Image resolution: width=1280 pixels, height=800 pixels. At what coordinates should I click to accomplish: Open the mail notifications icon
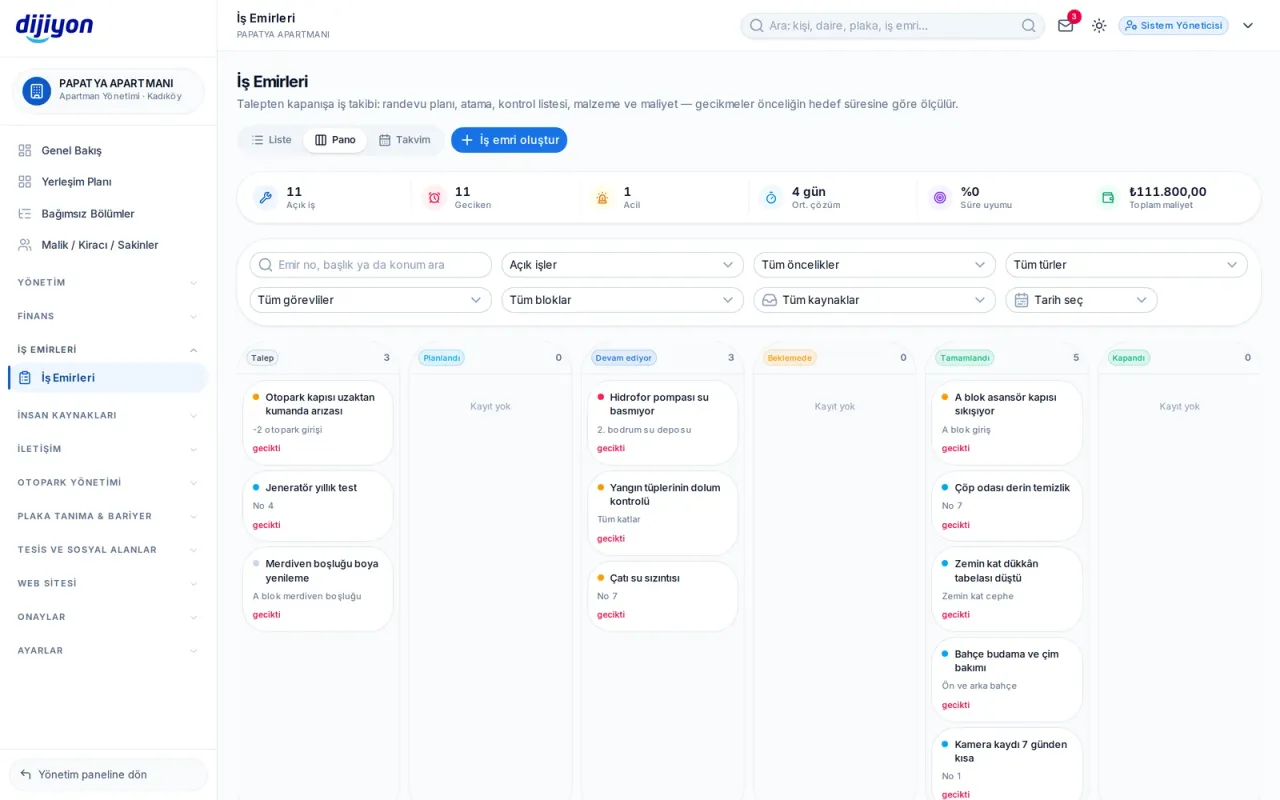pyautogui.click(x=1066, y=25)
